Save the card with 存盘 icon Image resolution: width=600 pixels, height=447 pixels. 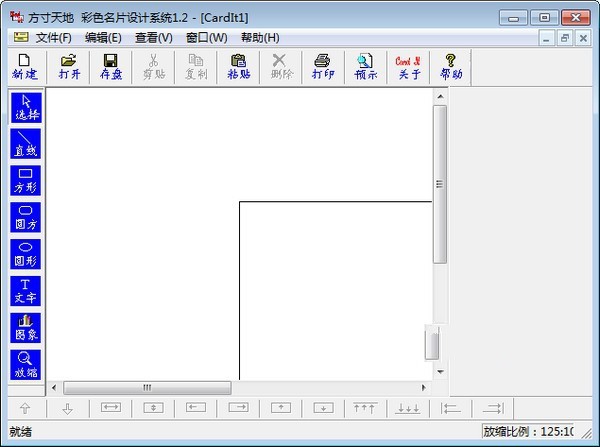(111, 67)
